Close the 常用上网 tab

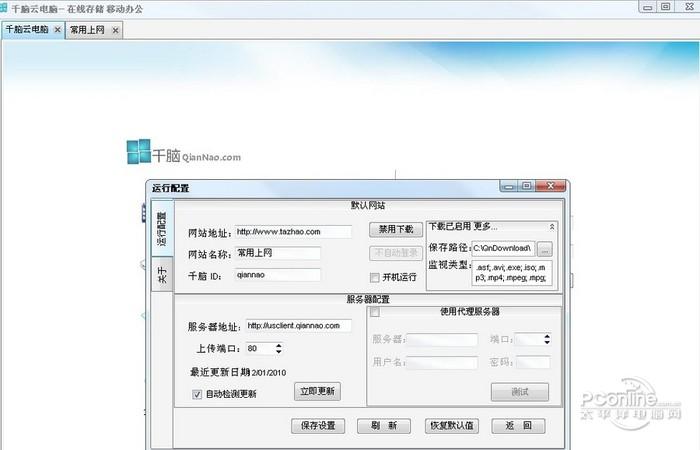coord(116,30)
